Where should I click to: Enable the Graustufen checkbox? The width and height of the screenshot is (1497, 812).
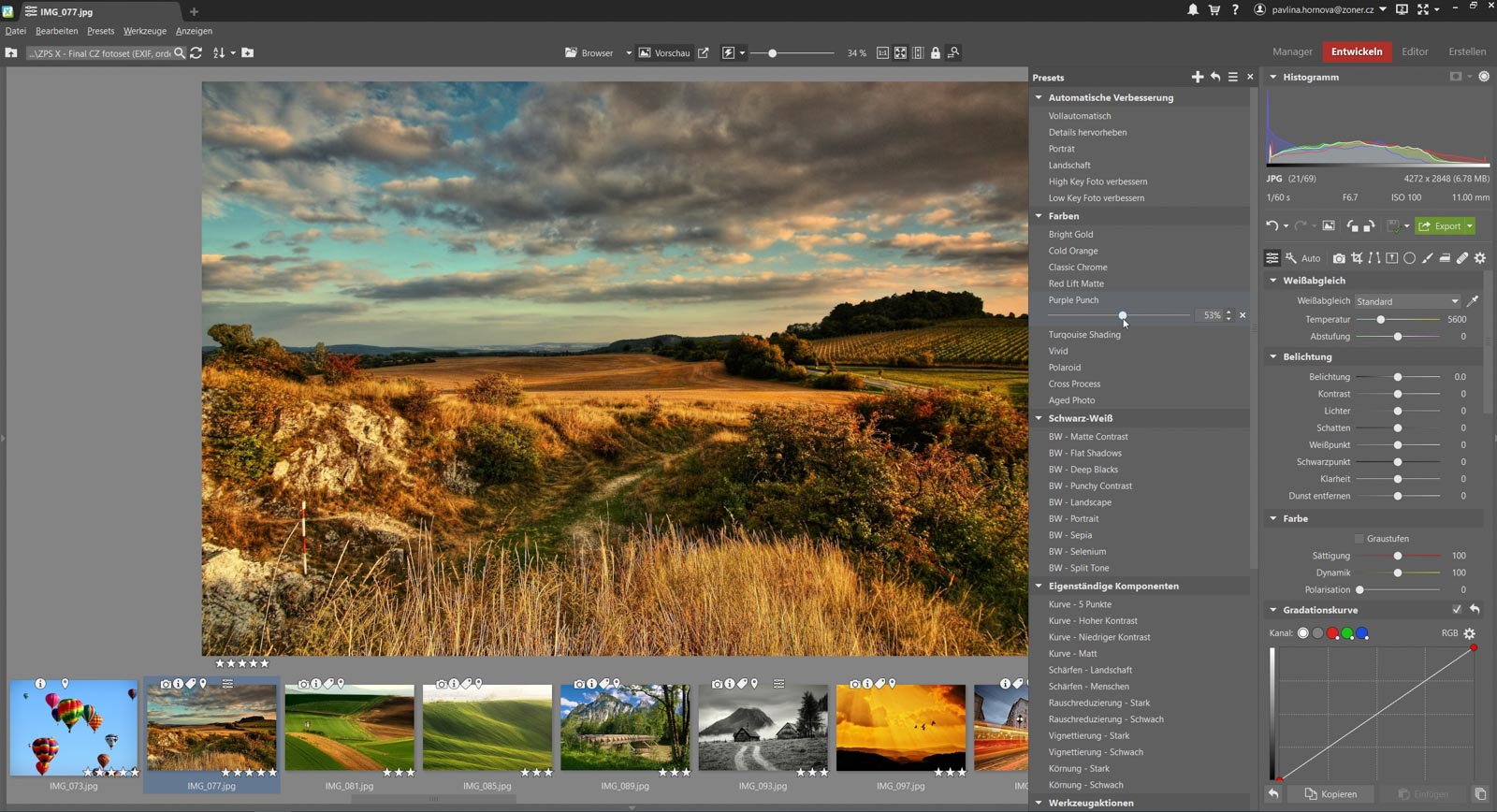pyautogui.click(x=1359, y=539)
